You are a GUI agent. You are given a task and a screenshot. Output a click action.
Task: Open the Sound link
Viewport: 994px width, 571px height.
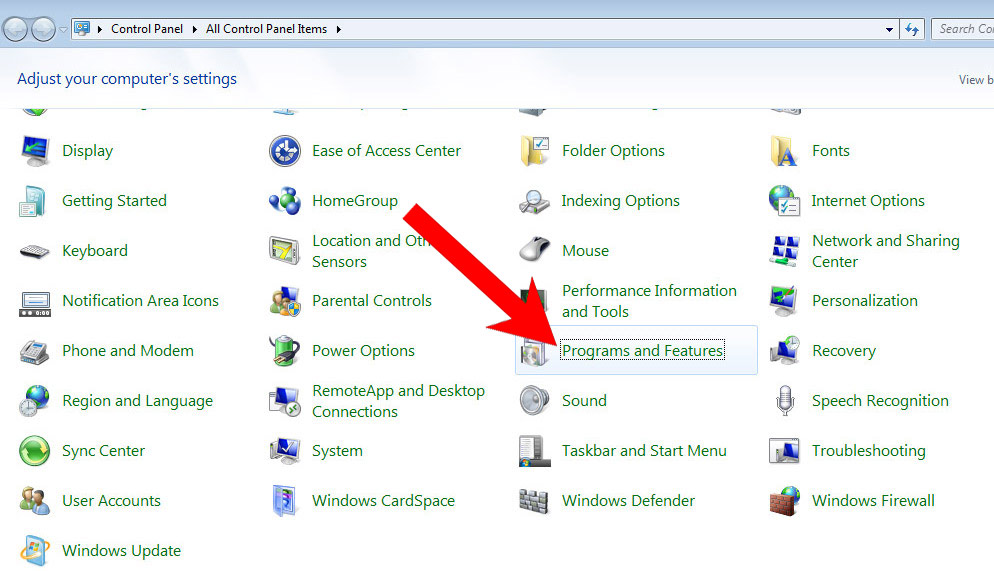coord(584,401)
